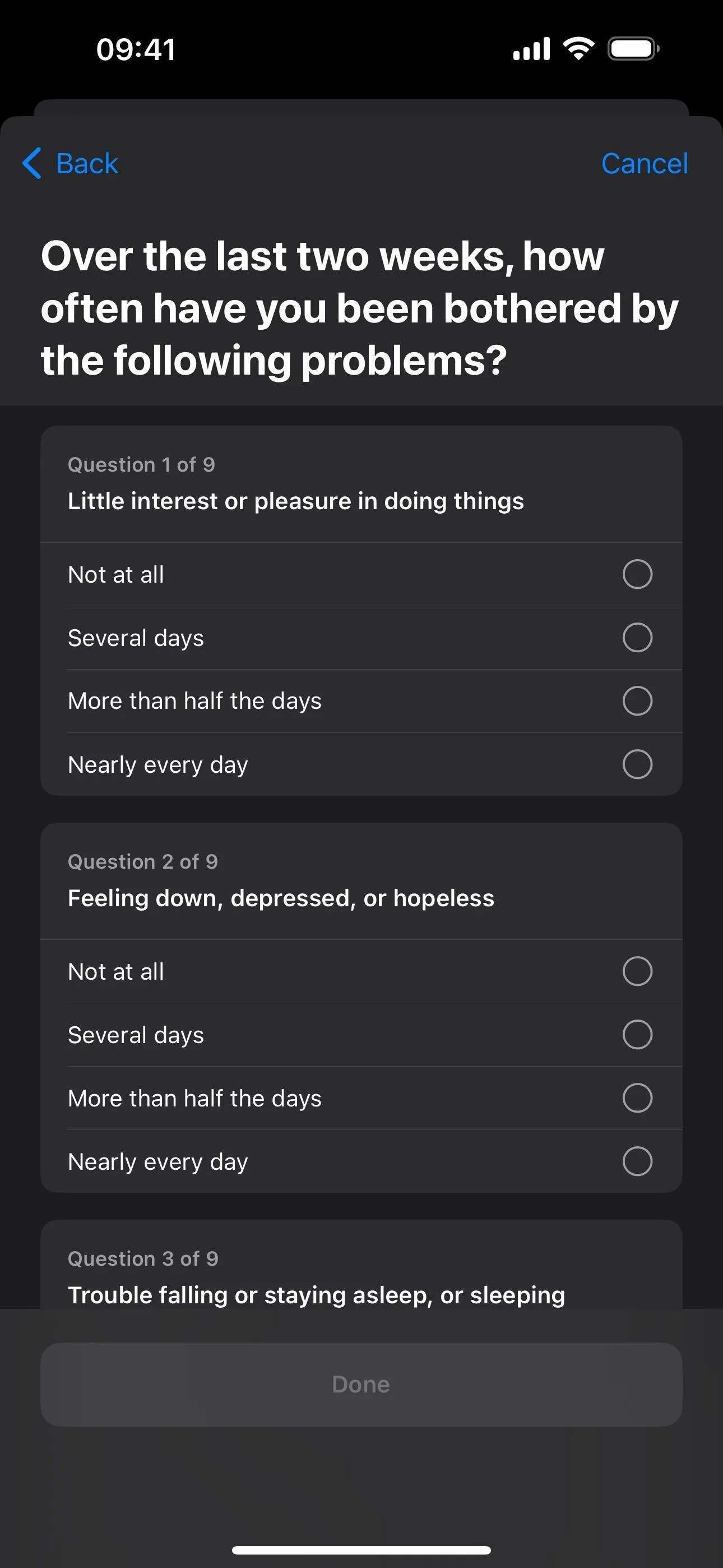Screen dimensions: 723x1568
Task: Tap the Wi-Fi status icon
Action: click(579, 49)
